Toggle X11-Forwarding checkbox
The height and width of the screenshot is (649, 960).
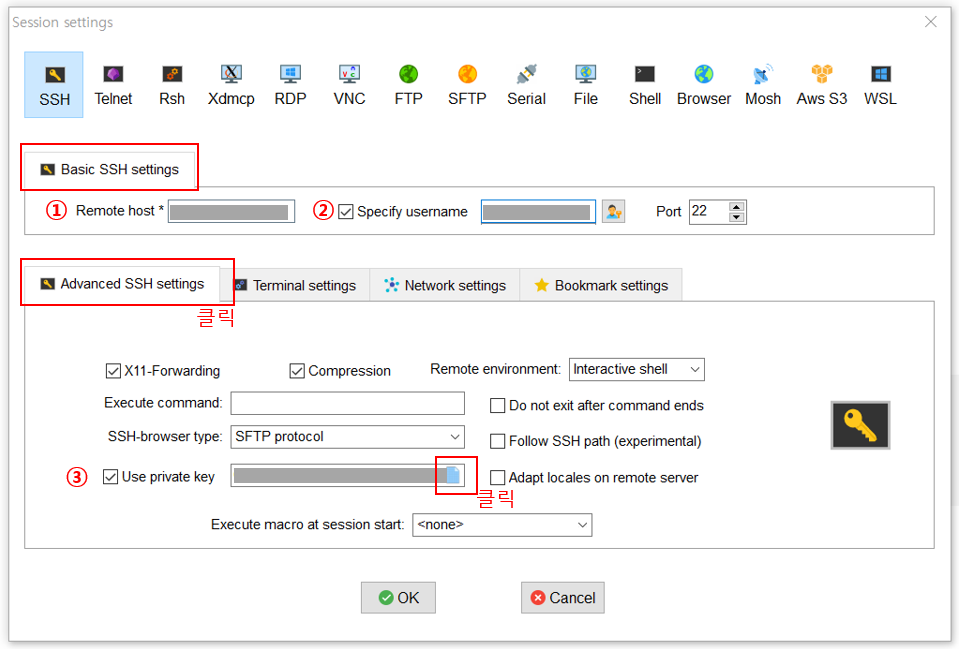113,371
